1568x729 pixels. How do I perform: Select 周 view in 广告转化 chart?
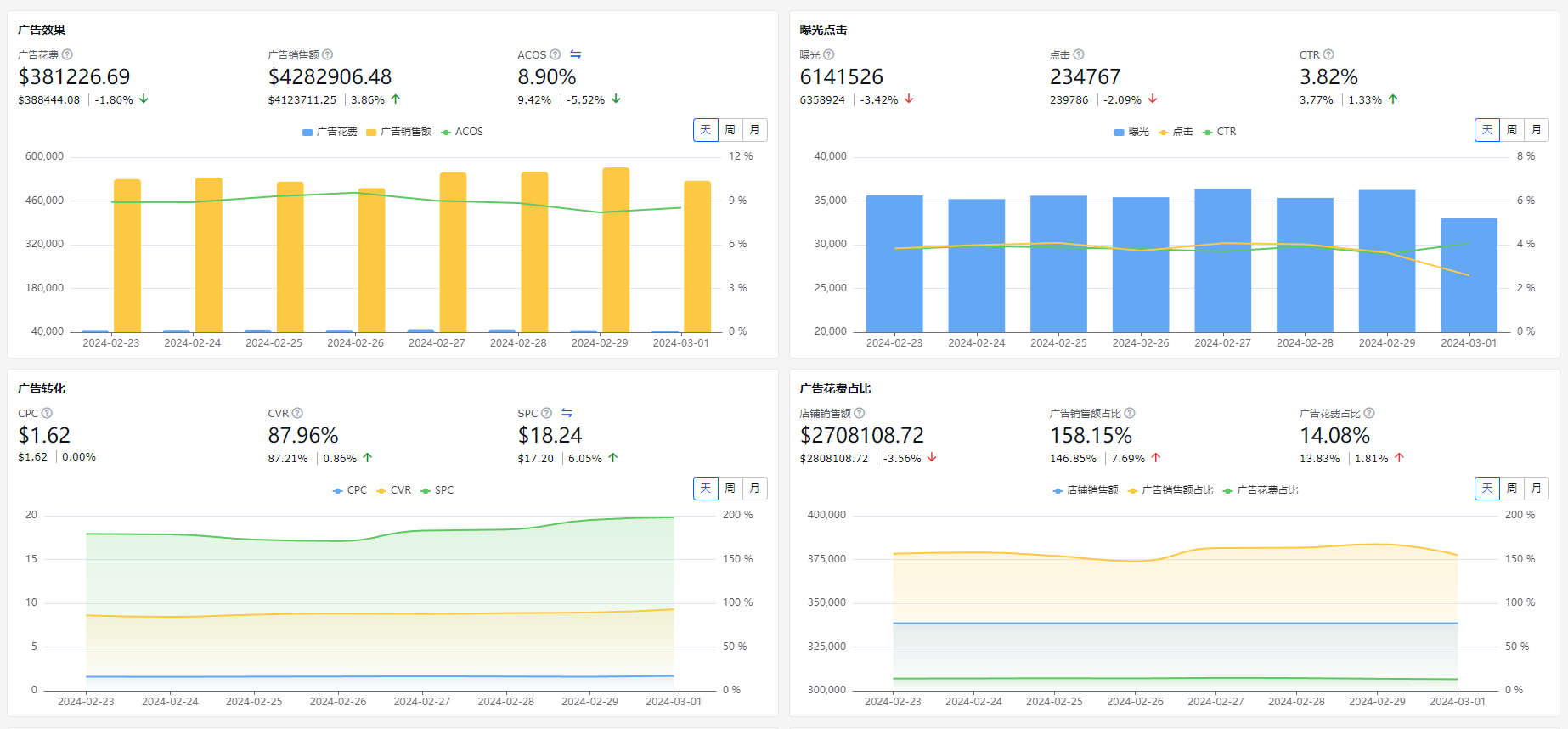tap(730, 489)
